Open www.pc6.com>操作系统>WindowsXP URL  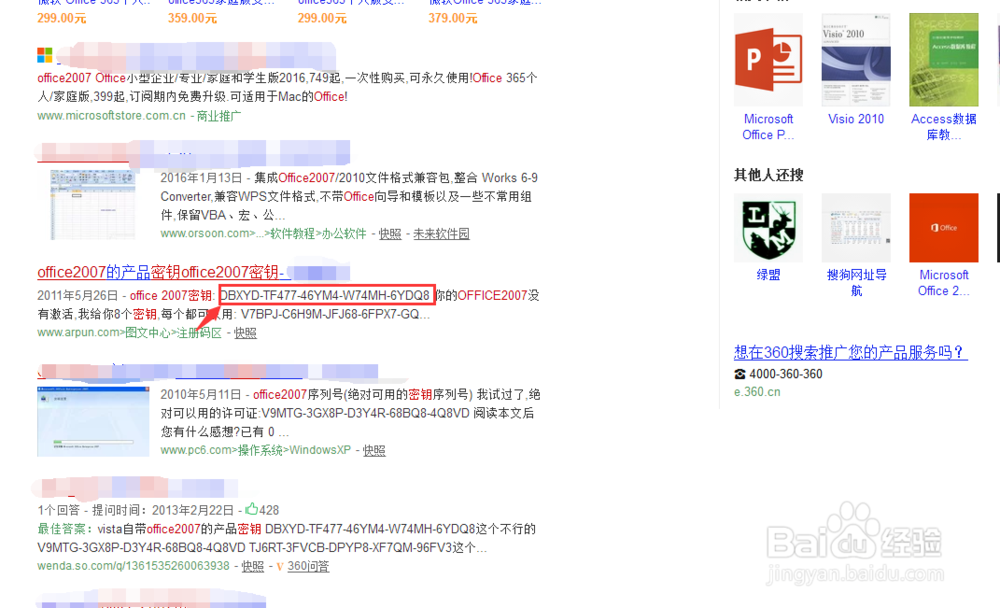click(255, 450)
